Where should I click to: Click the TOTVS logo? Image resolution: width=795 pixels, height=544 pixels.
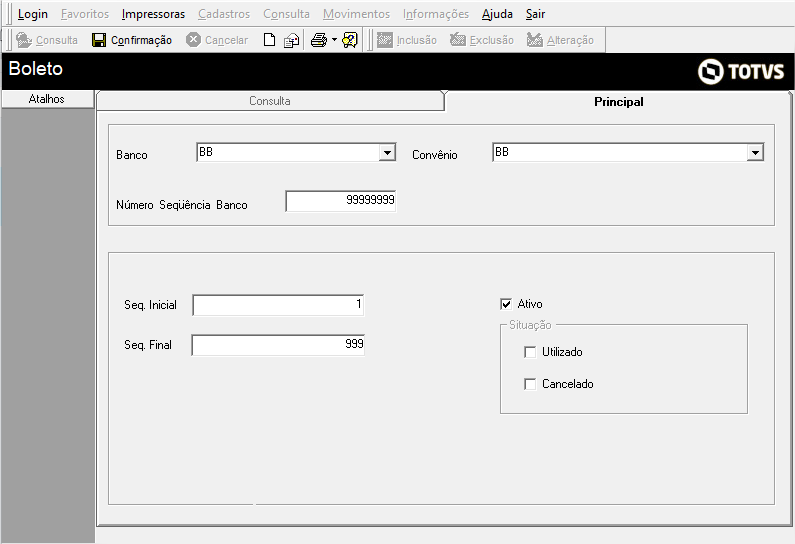click(x=741, y=71)
